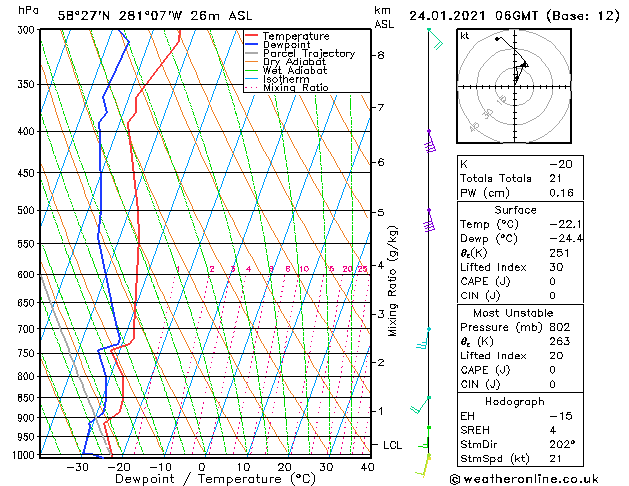Click the 'θε(K)' surface value 251

560,253
